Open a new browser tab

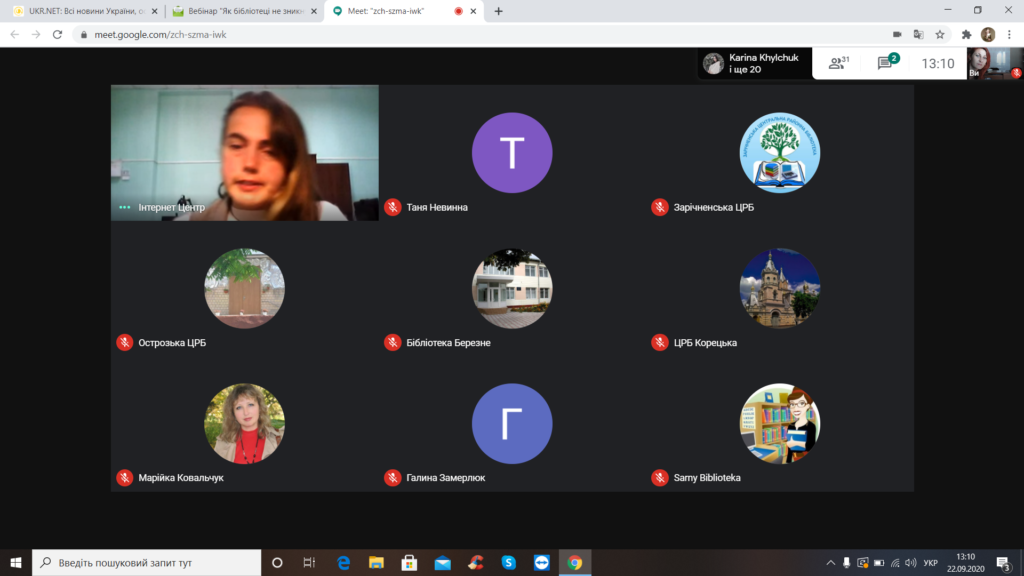pos(499,11)
